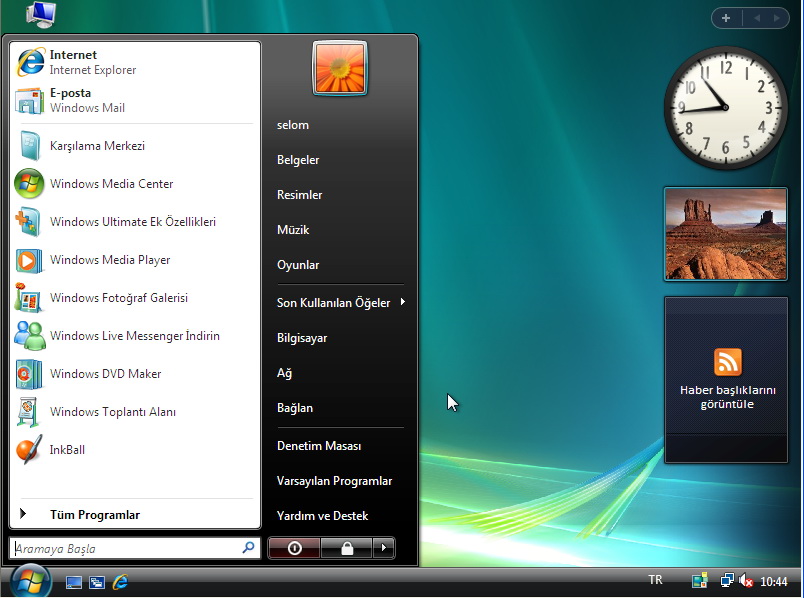Start the InkBall game icon
Screen dimensions: 804x598
pos(29,450)
